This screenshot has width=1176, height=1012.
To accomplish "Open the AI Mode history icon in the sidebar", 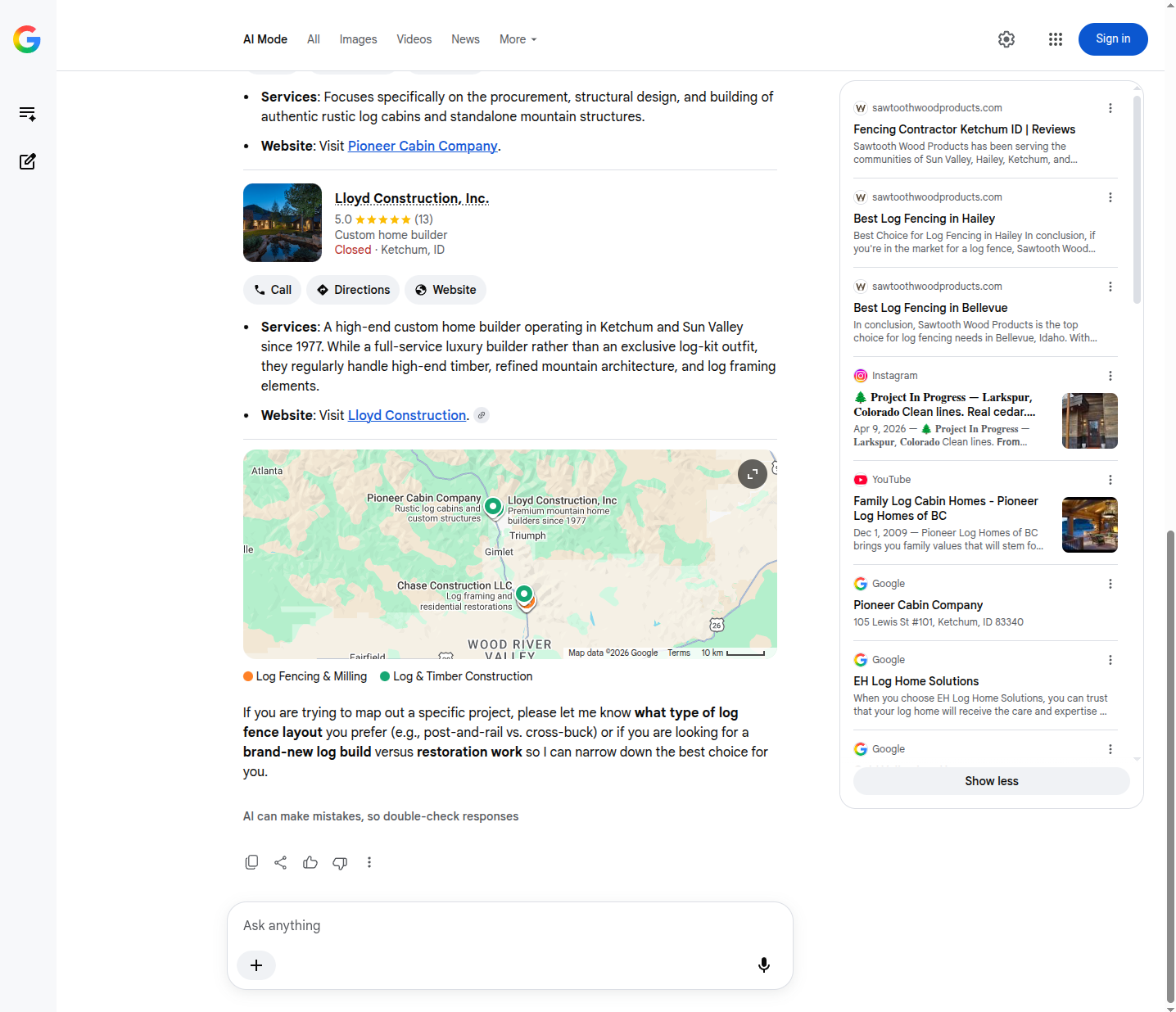I will (x=27, y=114).
